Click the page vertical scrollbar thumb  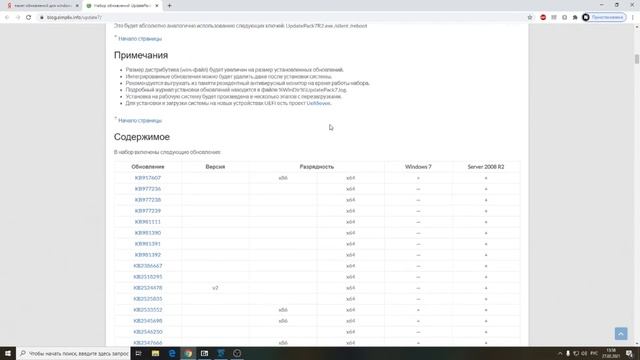(x=636, y=59)
